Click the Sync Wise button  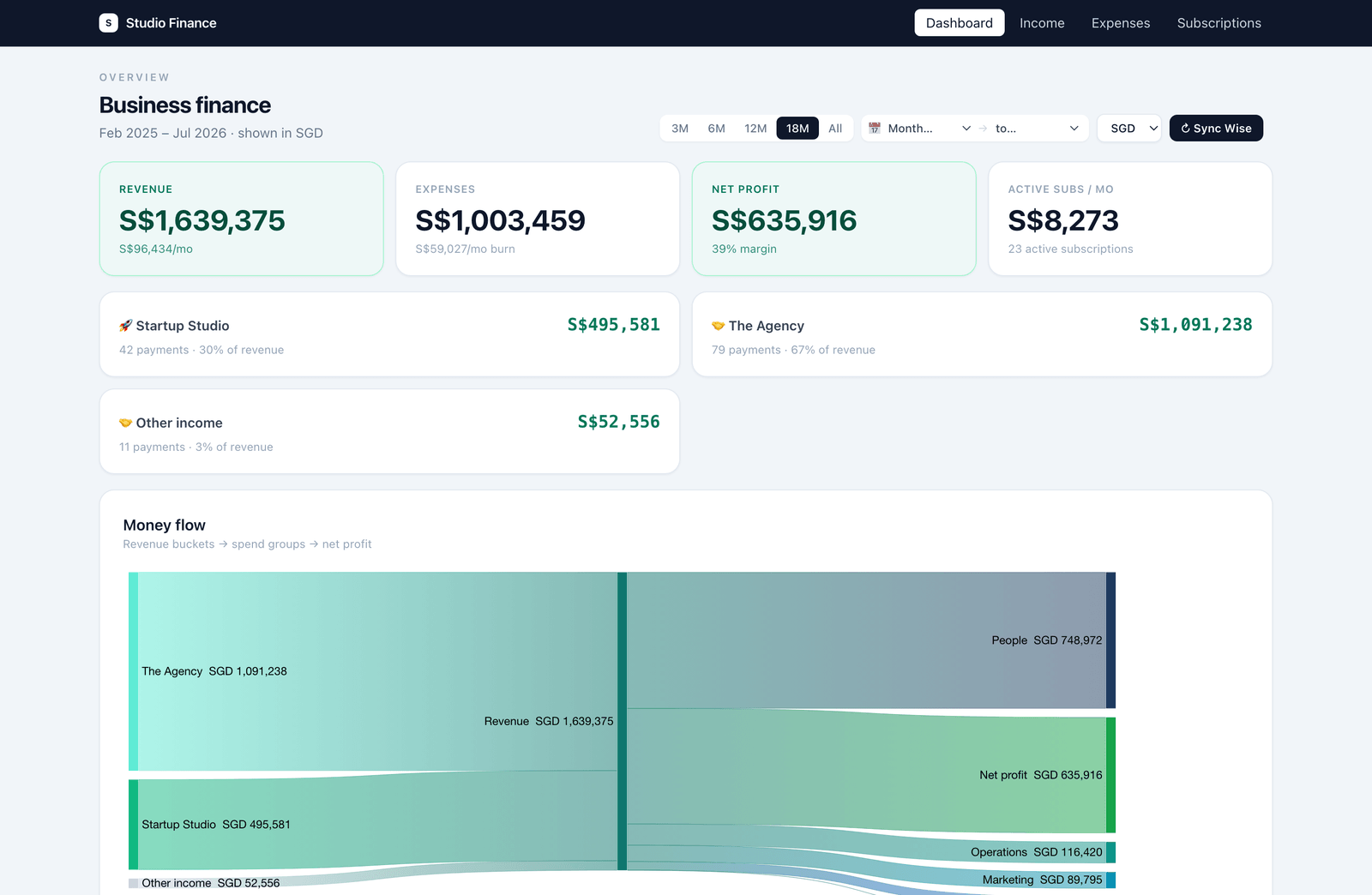pos(1216,128)
